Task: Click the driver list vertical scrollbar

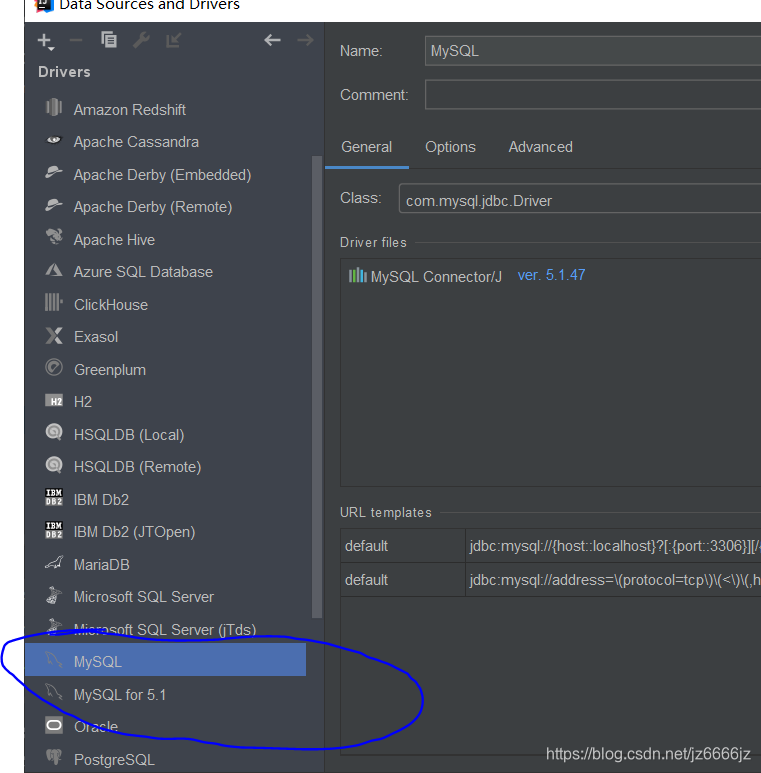Action: [x=317, y=387]
